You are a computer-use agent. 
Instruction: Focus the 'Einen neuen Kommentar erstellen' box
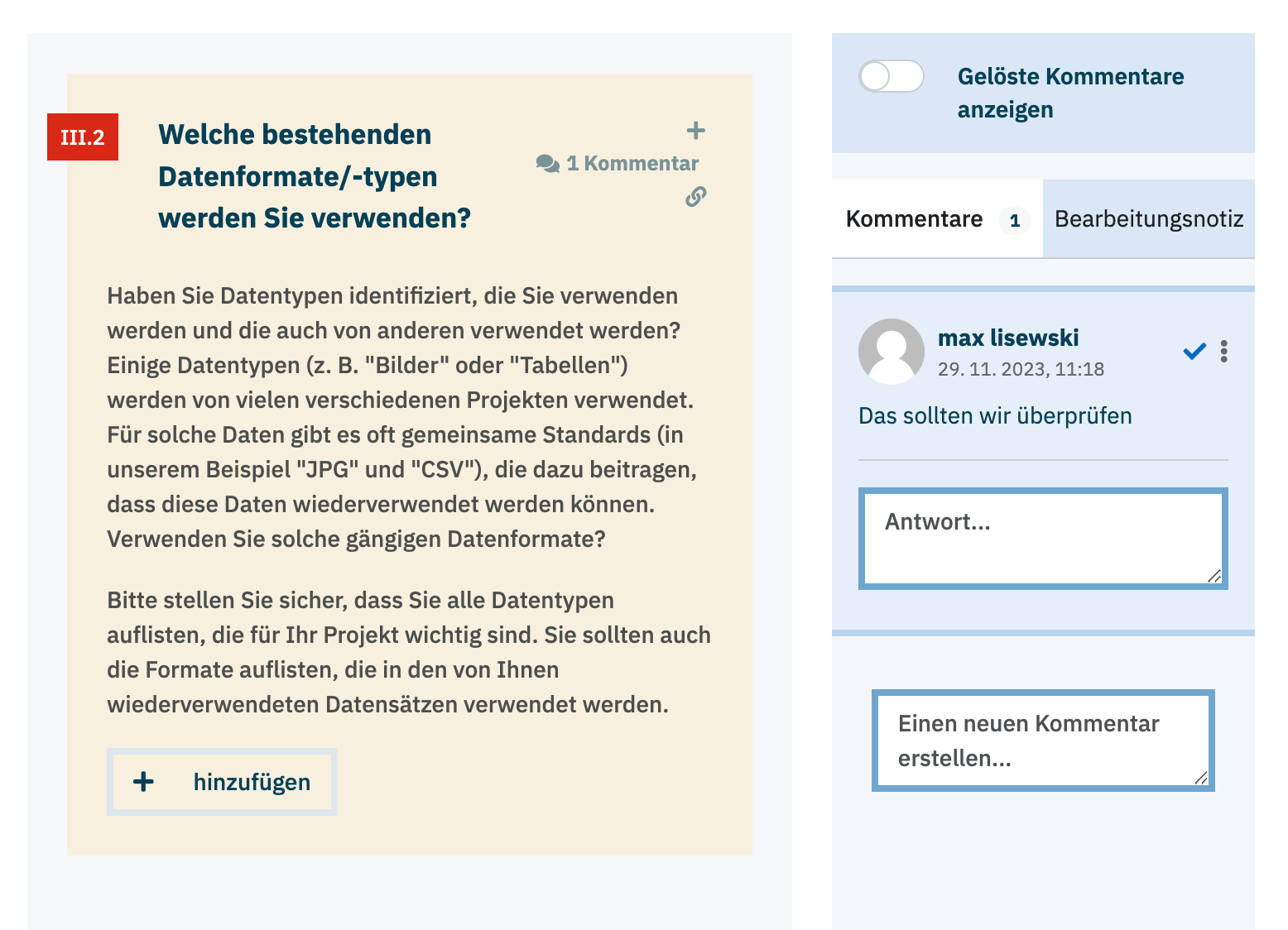[1041, 741]
